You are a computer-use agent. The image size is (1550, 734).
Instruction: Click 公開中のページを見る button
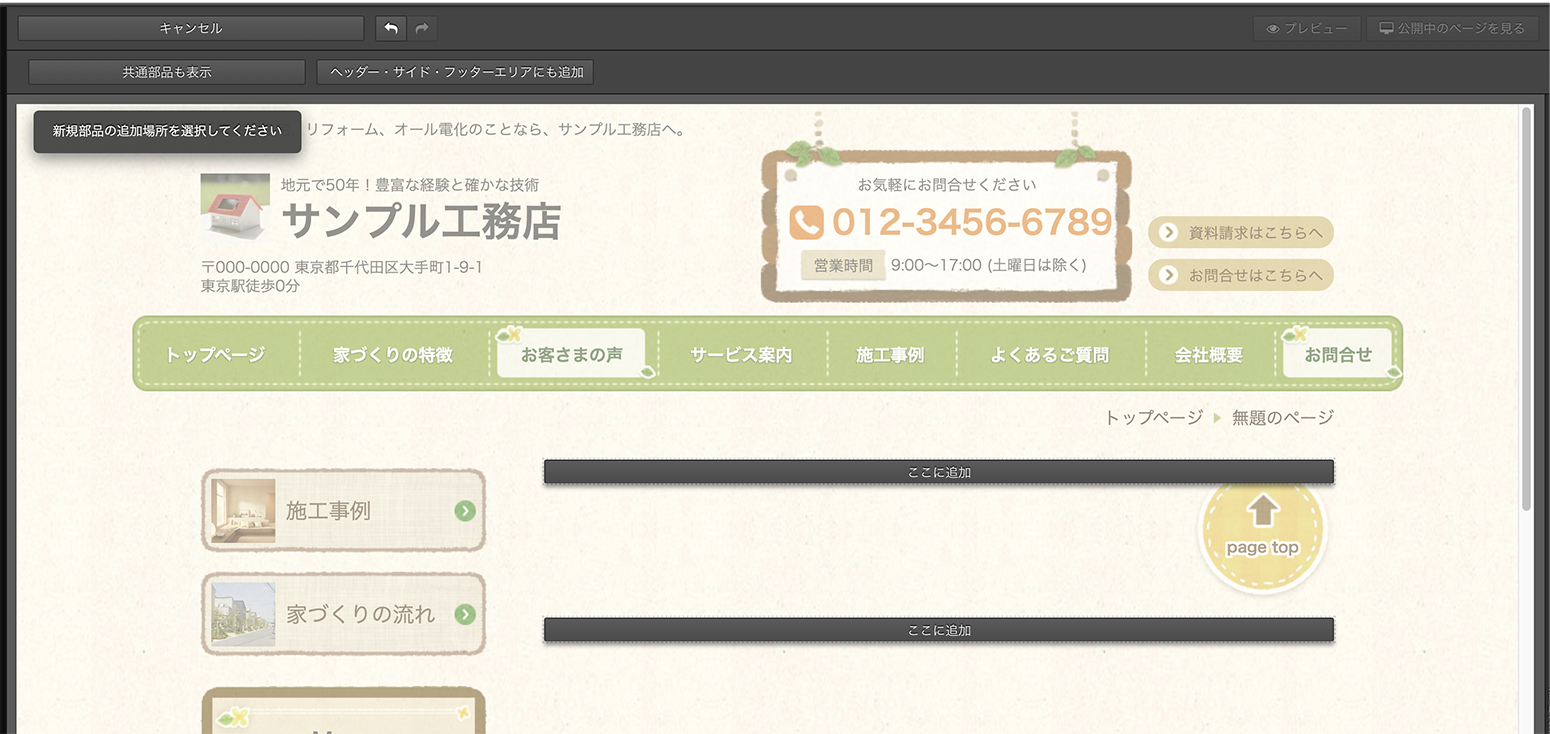pyautogui.click(x=1451, y=29)
